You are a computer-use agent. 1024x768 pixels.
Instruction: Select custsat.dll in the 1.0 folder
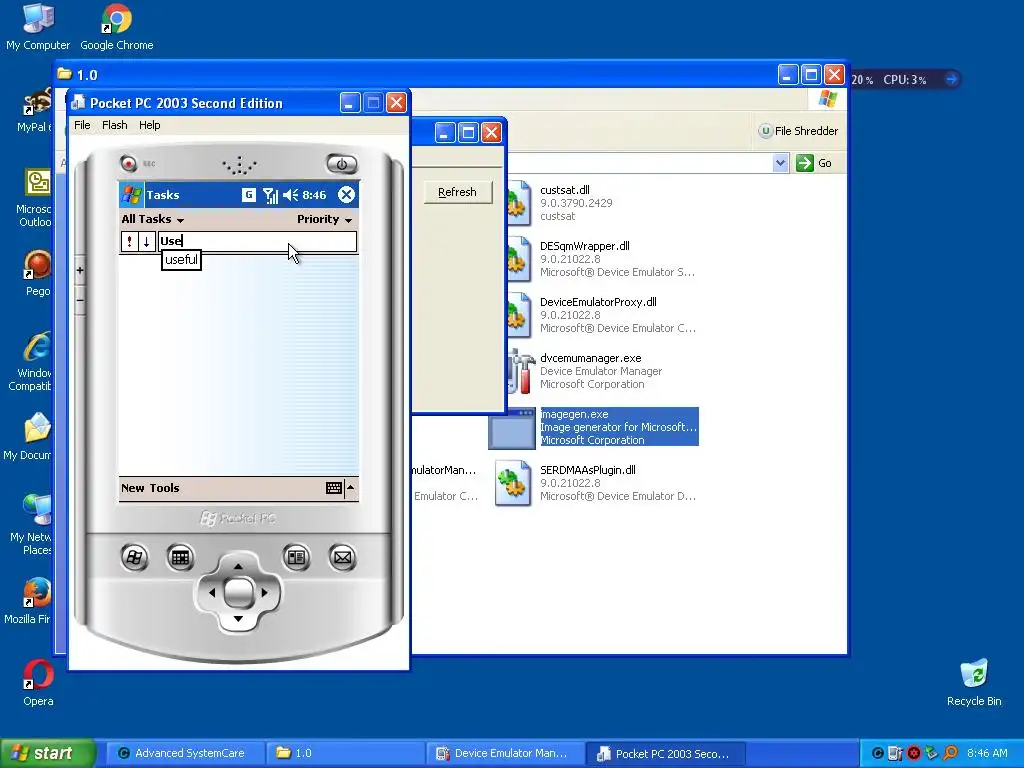[x=565, y=190]
